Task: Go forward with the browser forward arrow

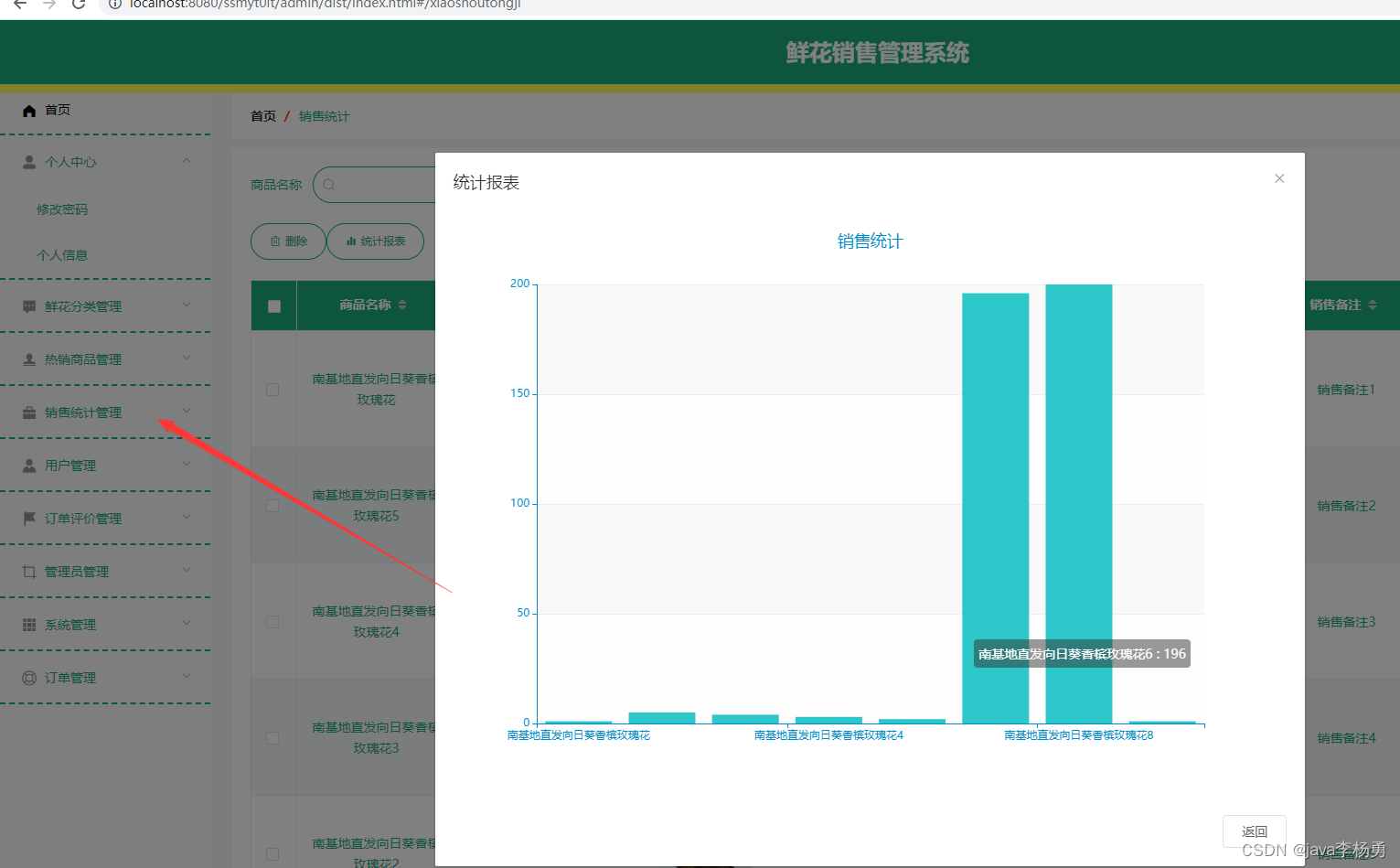Action: tap(49, 4)
